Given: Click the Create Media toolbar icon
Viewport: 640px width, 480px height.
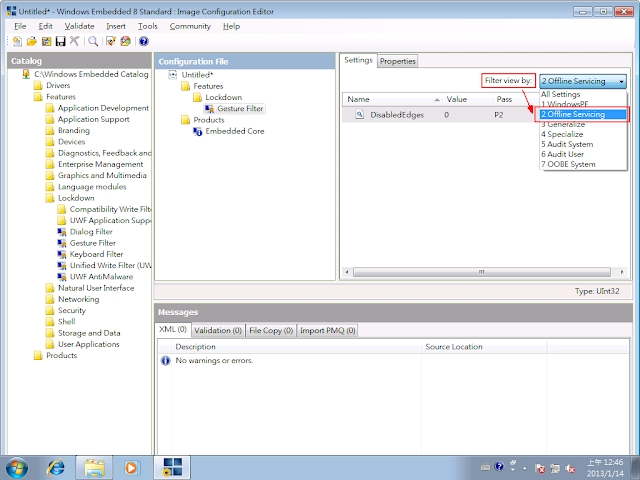Looking at the screenshot, I should [x=125, y=41].
